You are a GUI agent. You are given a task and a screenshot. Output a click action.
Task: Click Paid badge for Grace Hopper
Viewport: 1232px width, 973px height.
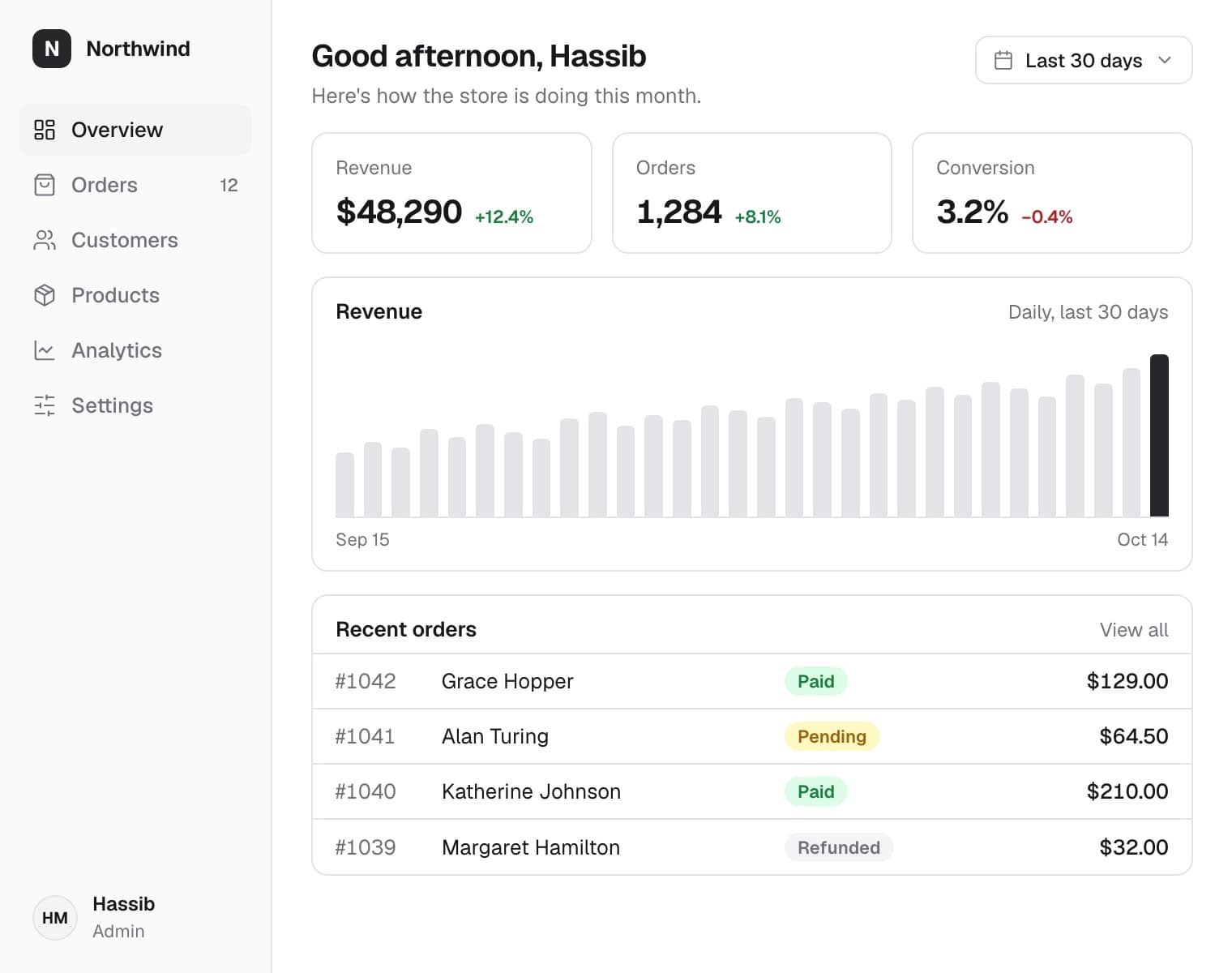click(815, 681)
